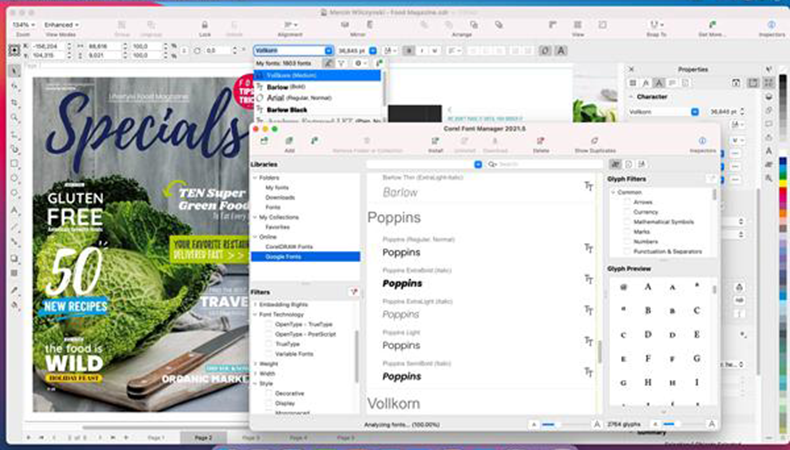Click the Get More icon in toolbar
The height and width of the screenshot is (450, 790).
pos(712,25)
